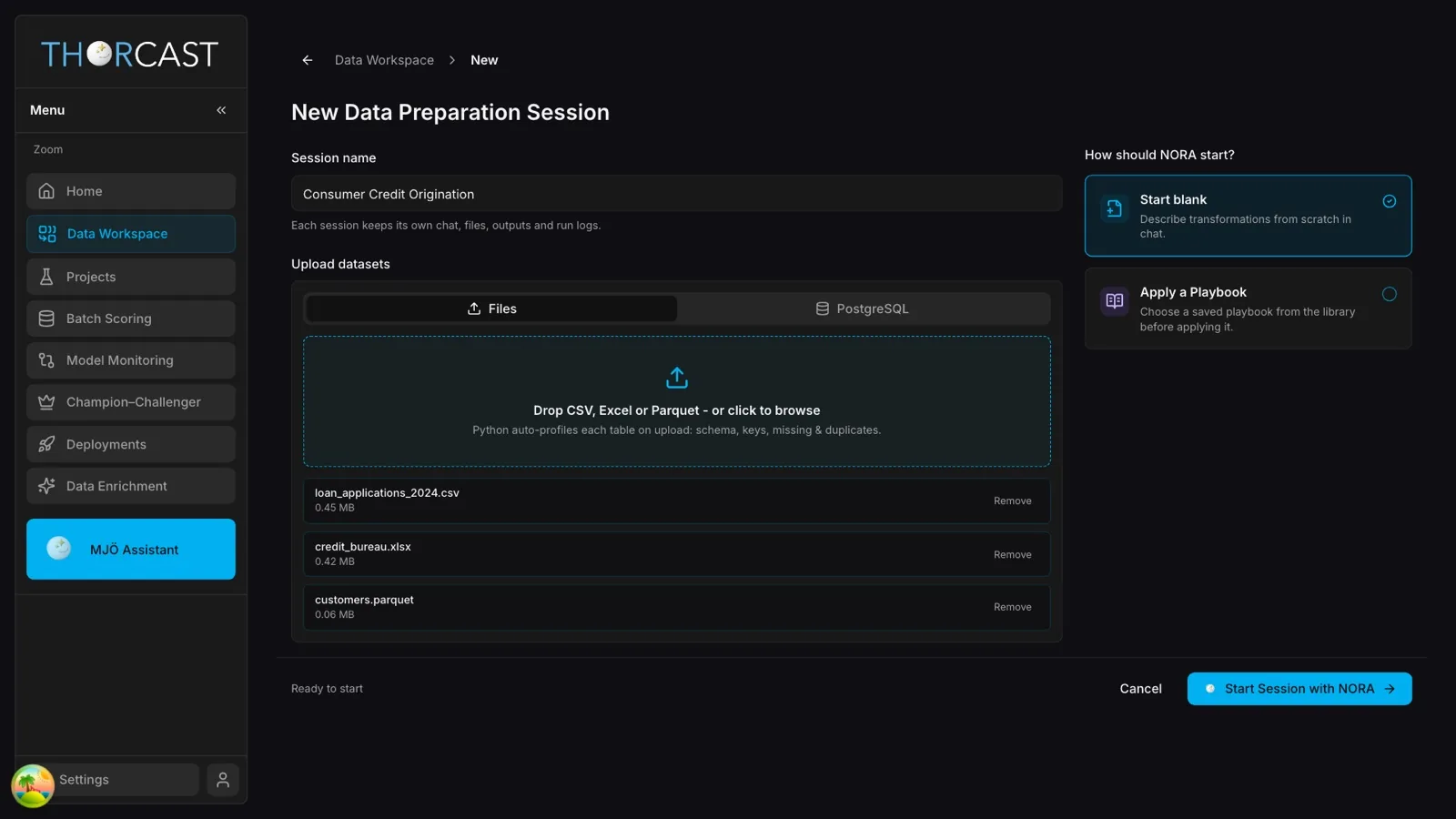1456x819 pixels.
Task: Click the Start blank document icon
Action: (1114, 208)
